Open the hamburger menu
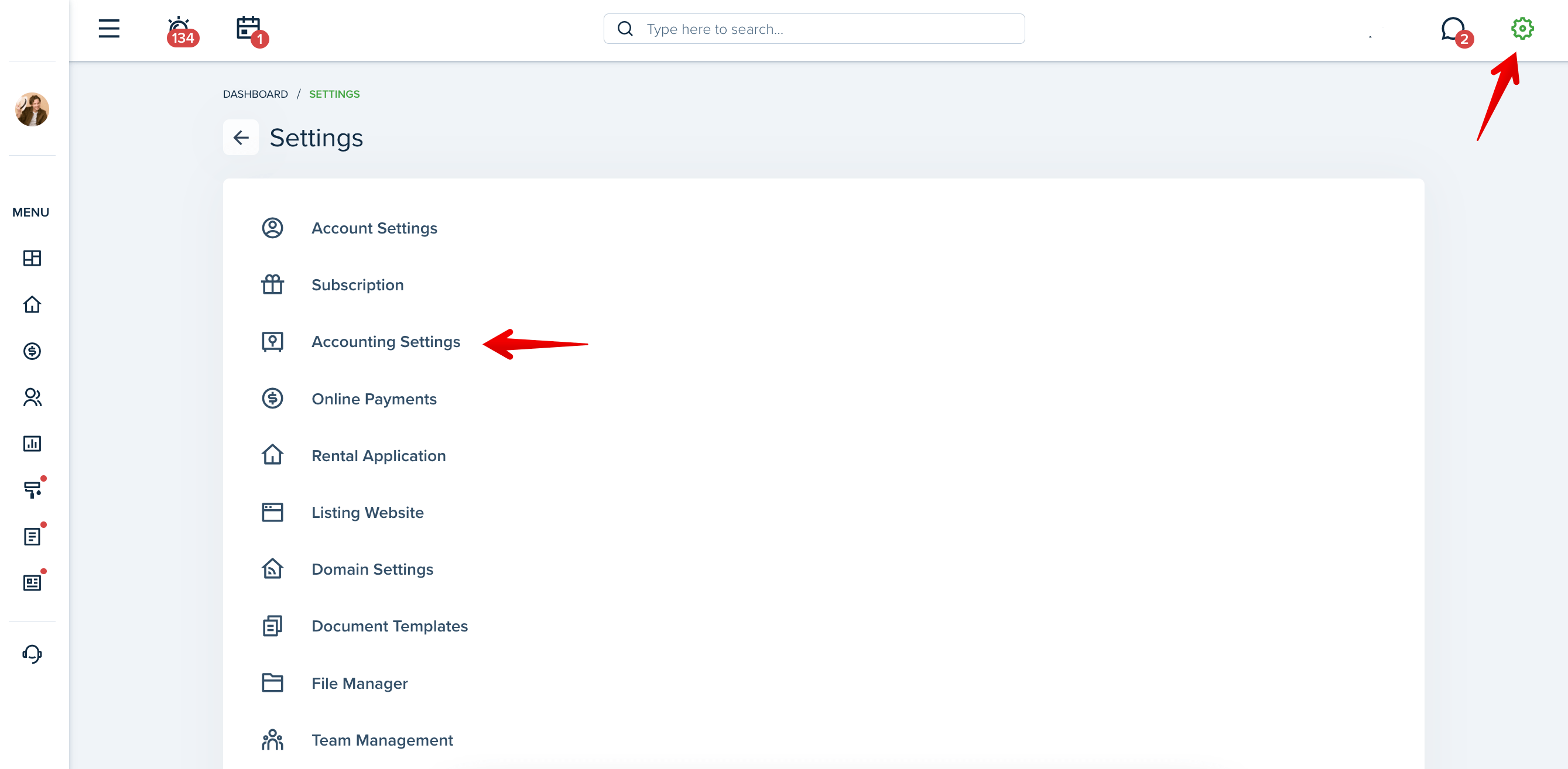The width and height of the screenshot is (1568, 769). tap(109, 29)
